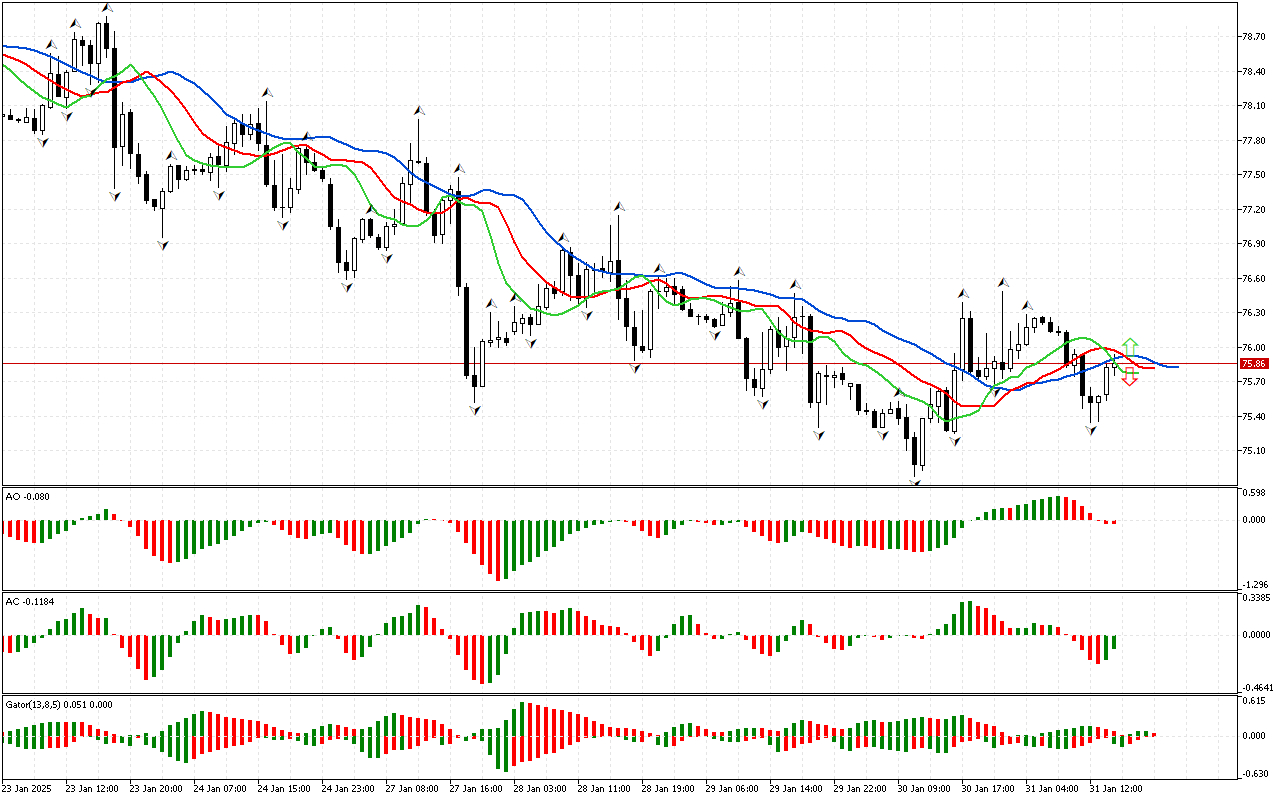Click the 78.70 price scale label
The height and width of the screenshot is (800, 1280).
tap(1254, 37)
